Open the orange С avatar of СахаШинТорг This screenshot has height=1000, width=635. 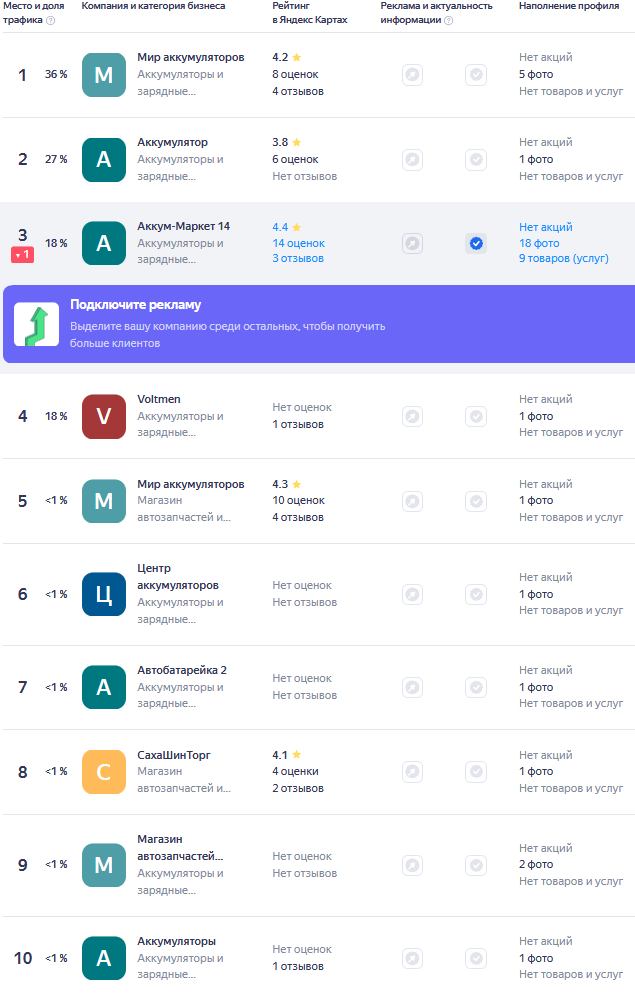(x=104, y=772)
